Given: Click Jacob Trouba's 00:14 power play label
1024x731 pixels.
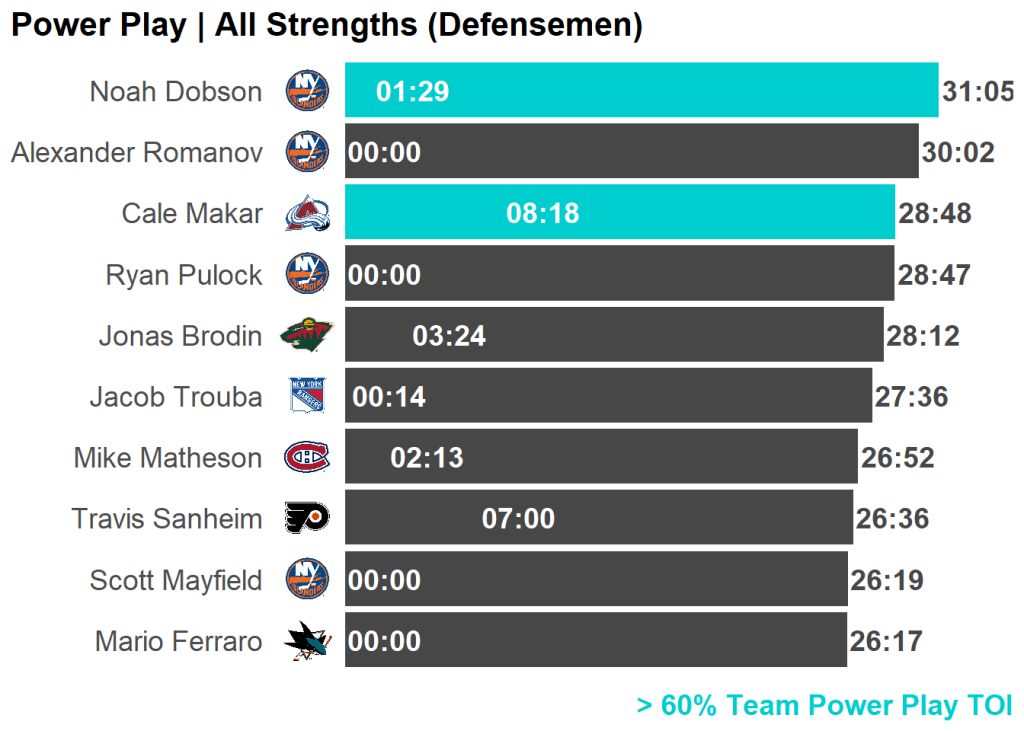Looking at the screenshot, I should click(389, 397).
